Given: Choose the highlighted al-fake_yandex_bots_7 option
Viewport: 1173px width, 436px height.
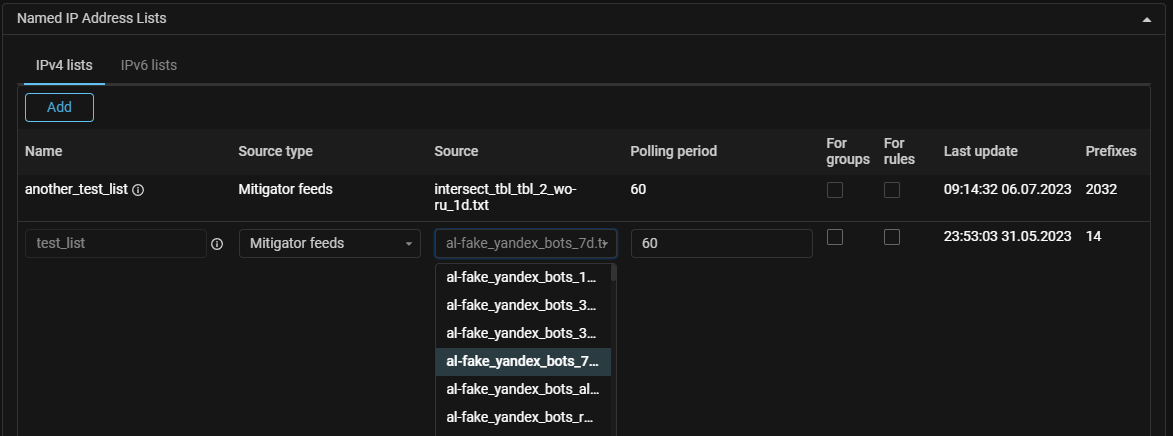Looking at the screenshot, I should pyautogui.click(x=522, y=361).
